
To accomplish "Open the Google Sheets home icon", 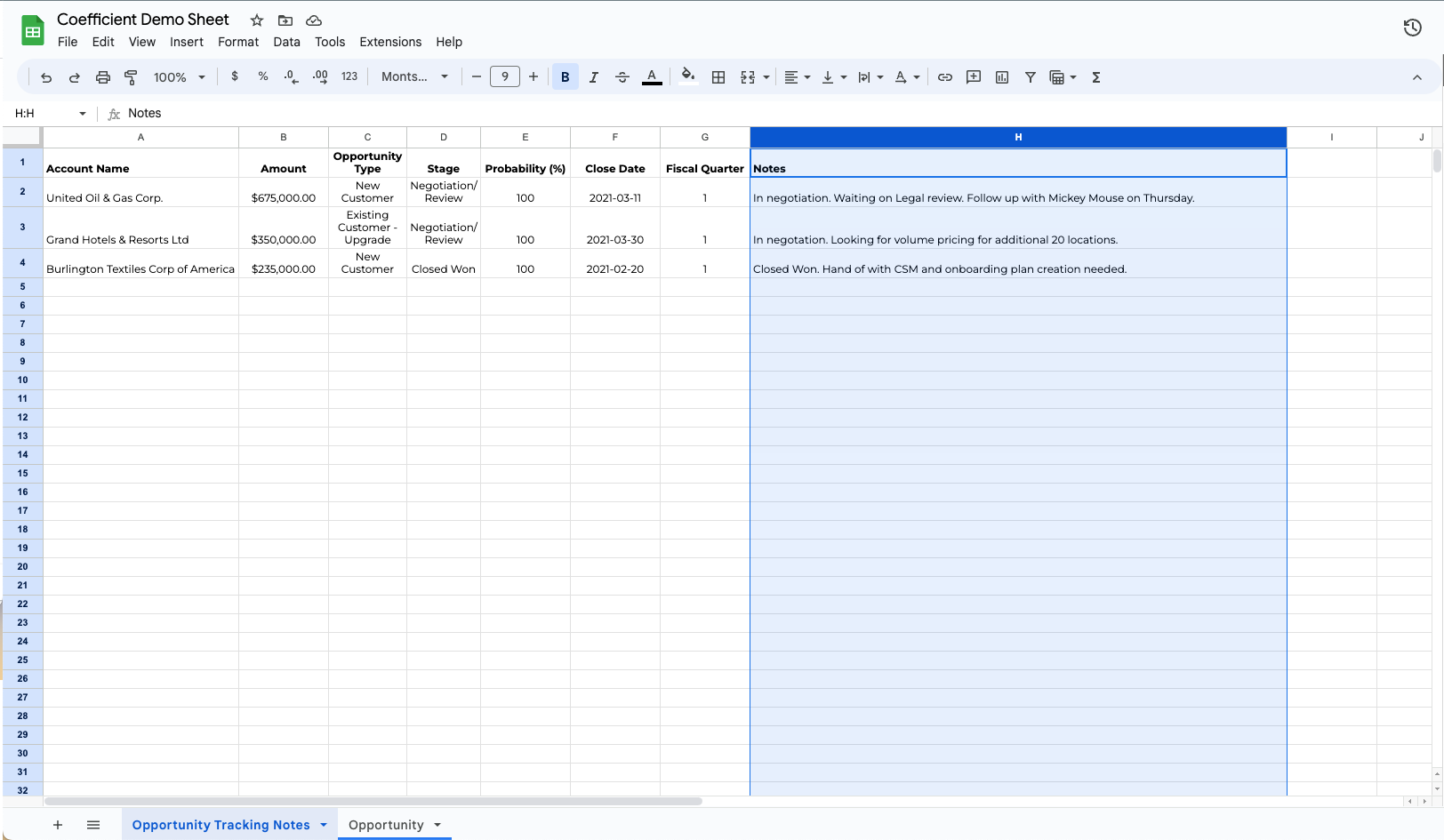I will pos(33,31).
